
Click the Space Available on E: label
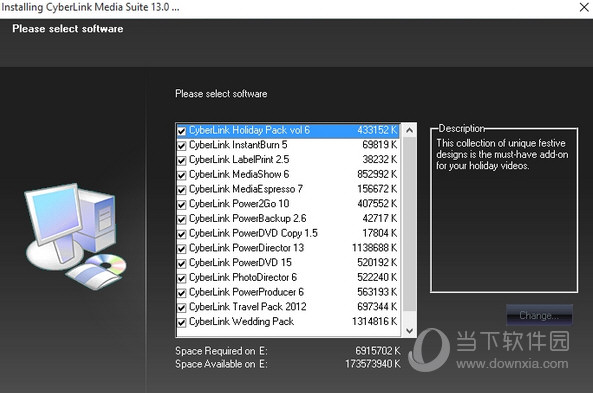point(221,364)
